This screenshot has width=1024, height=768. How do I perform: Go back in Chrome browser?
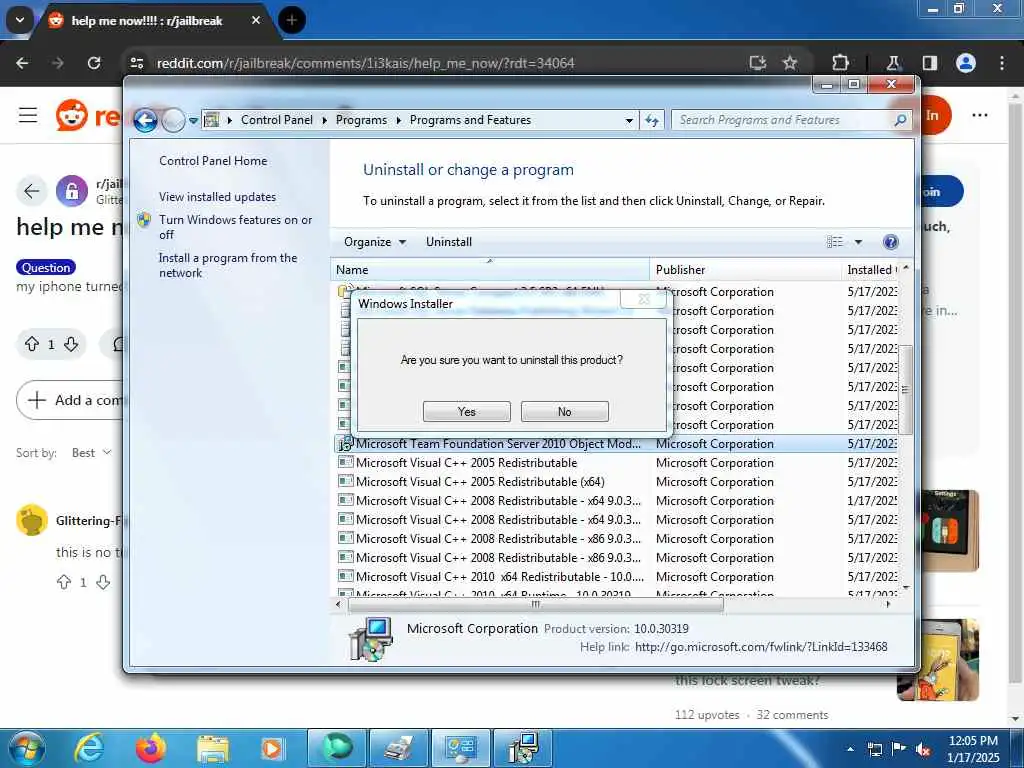click(22, 63)
